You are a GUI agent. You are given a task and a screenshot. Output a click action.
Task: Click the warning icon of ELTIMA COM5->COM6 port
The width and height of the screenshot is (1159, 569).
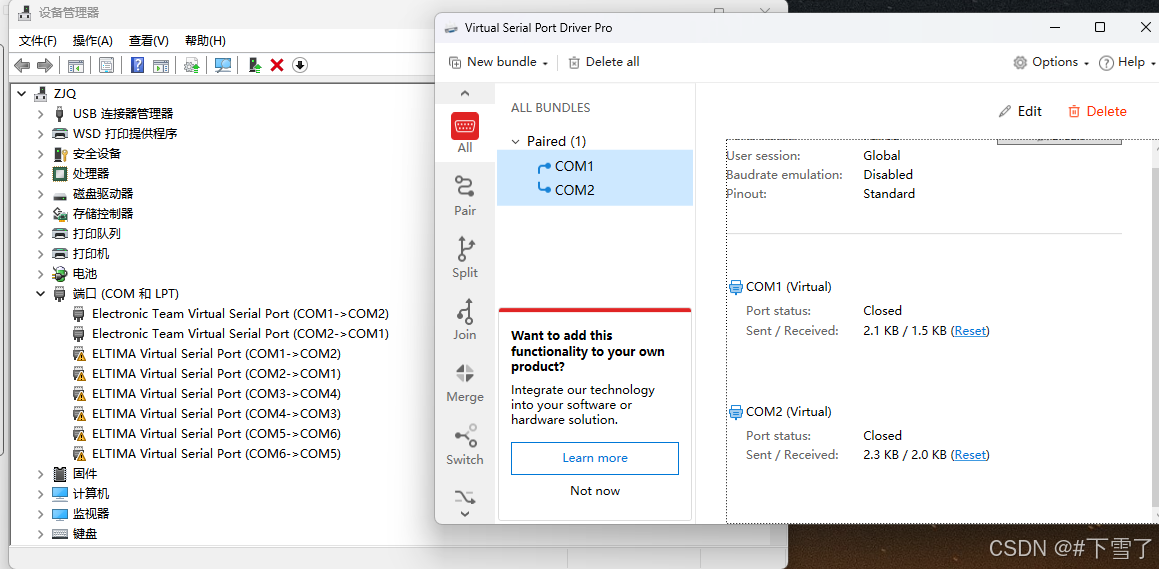pos(79,433)
